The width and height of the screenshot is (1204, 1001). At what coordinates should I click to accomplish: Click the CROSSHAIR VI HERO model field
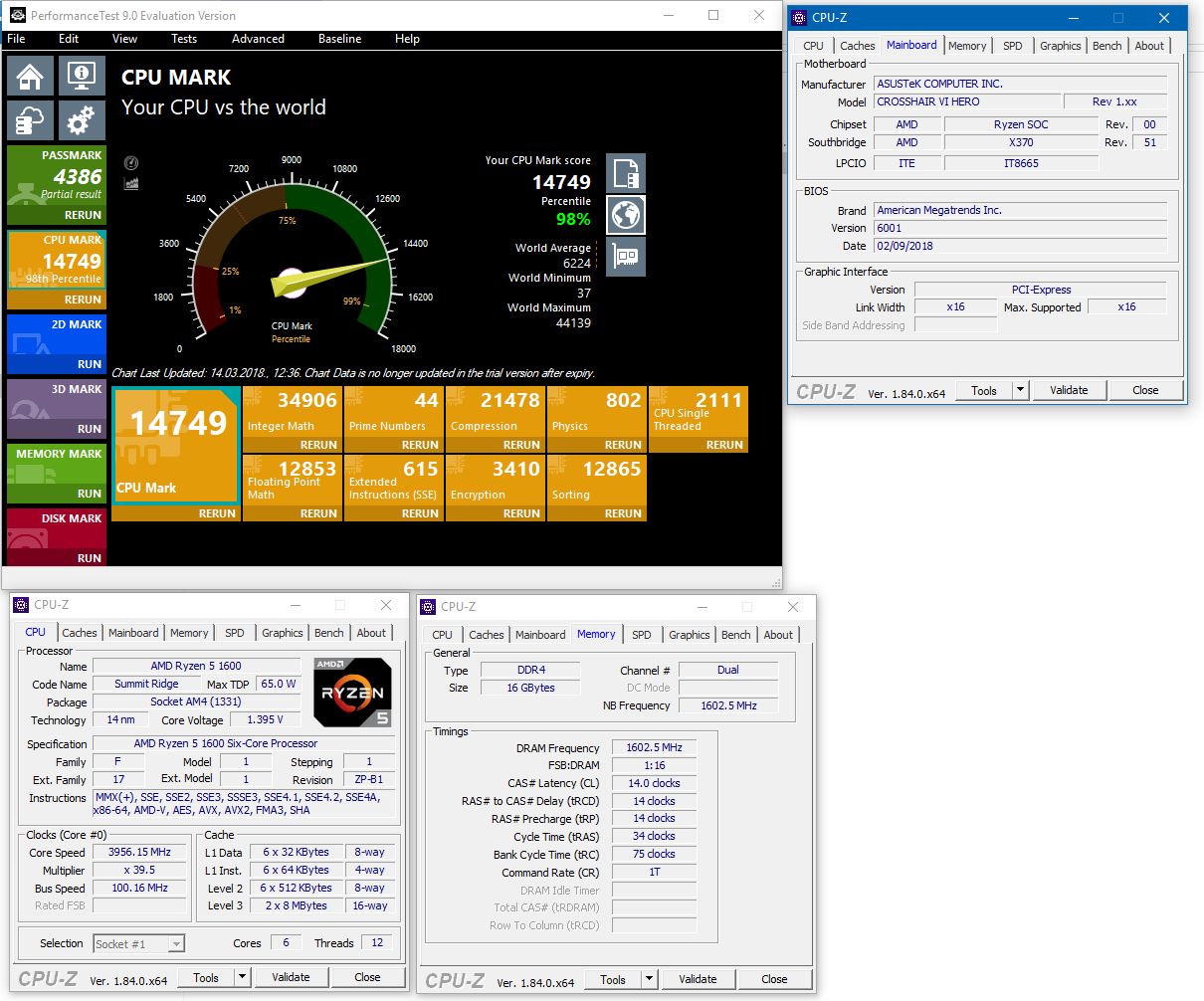click(966, 101)
